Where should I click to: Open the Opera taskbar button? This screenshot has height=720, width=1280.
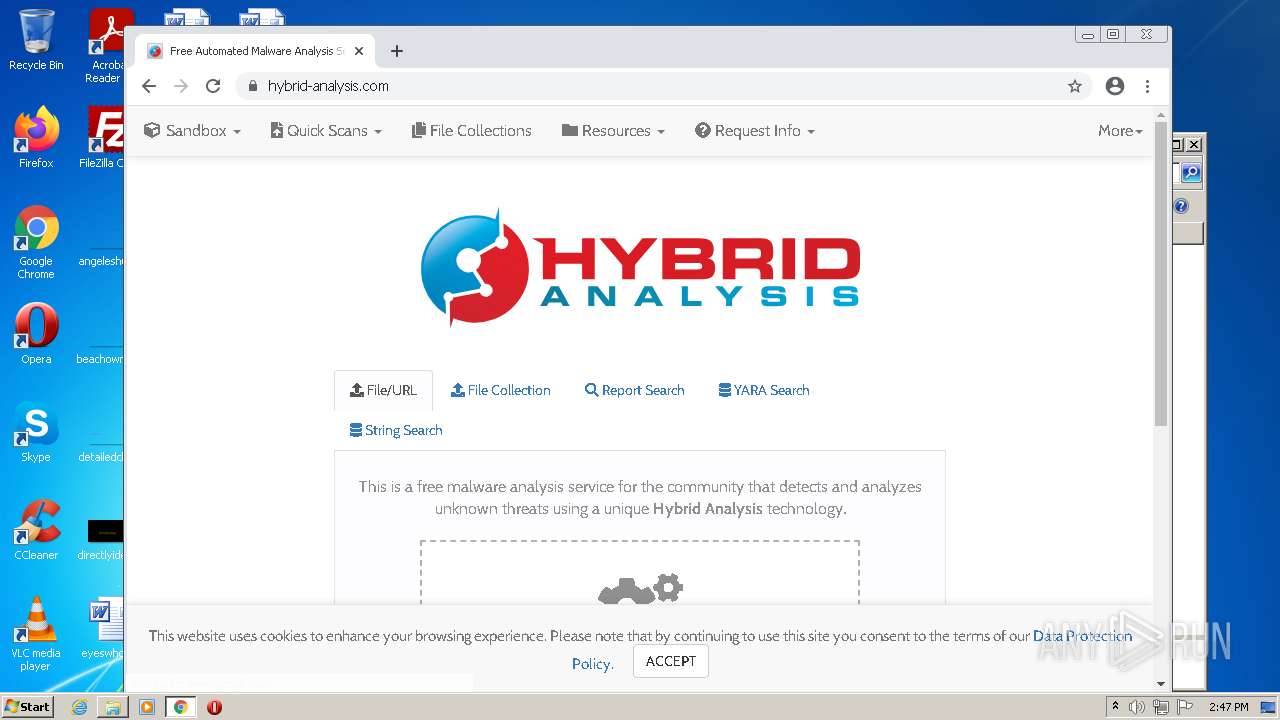click(x=214, y=707)
